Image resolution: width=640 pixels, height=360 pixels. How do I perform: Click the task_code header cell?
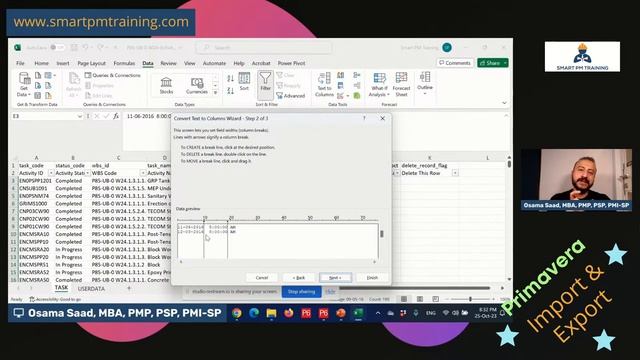tap(36, 166)
